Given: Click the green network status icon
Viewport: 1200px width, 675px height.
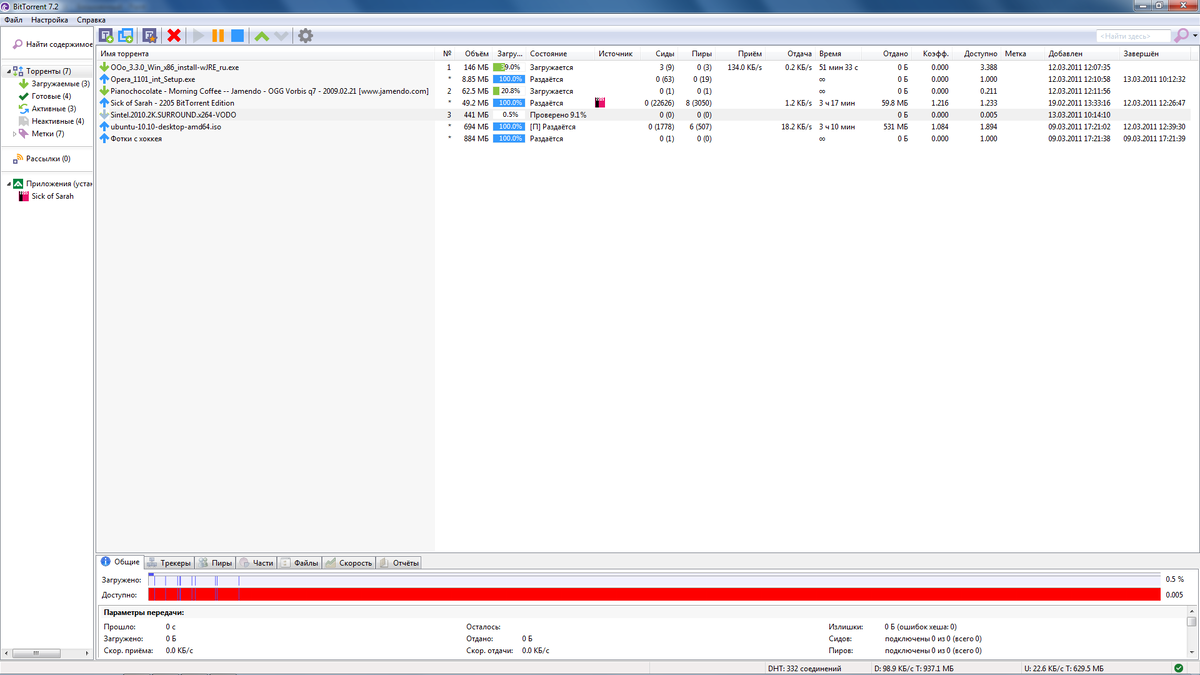Looking at the screenshot, I should [1179, 668].
